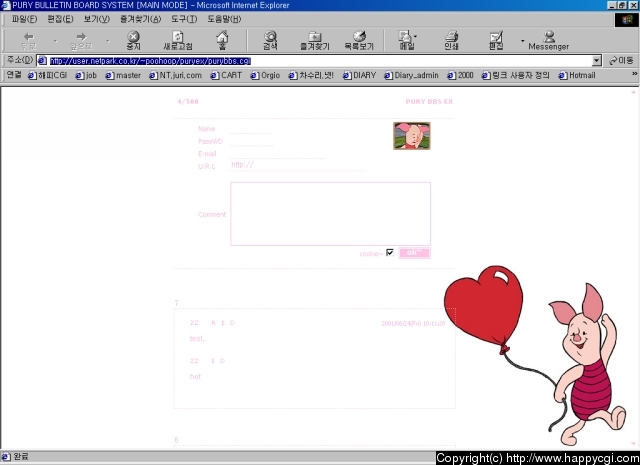Click inside the PassWD input field

(x=251, y=141)
